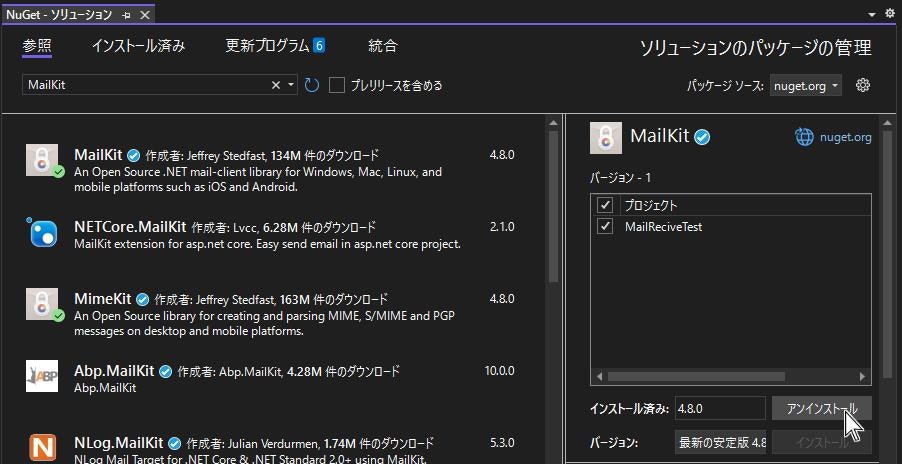This screenshot has height=464, width=902.
Task: Click the MailReciveTest project name
Action: pos(663,227)
